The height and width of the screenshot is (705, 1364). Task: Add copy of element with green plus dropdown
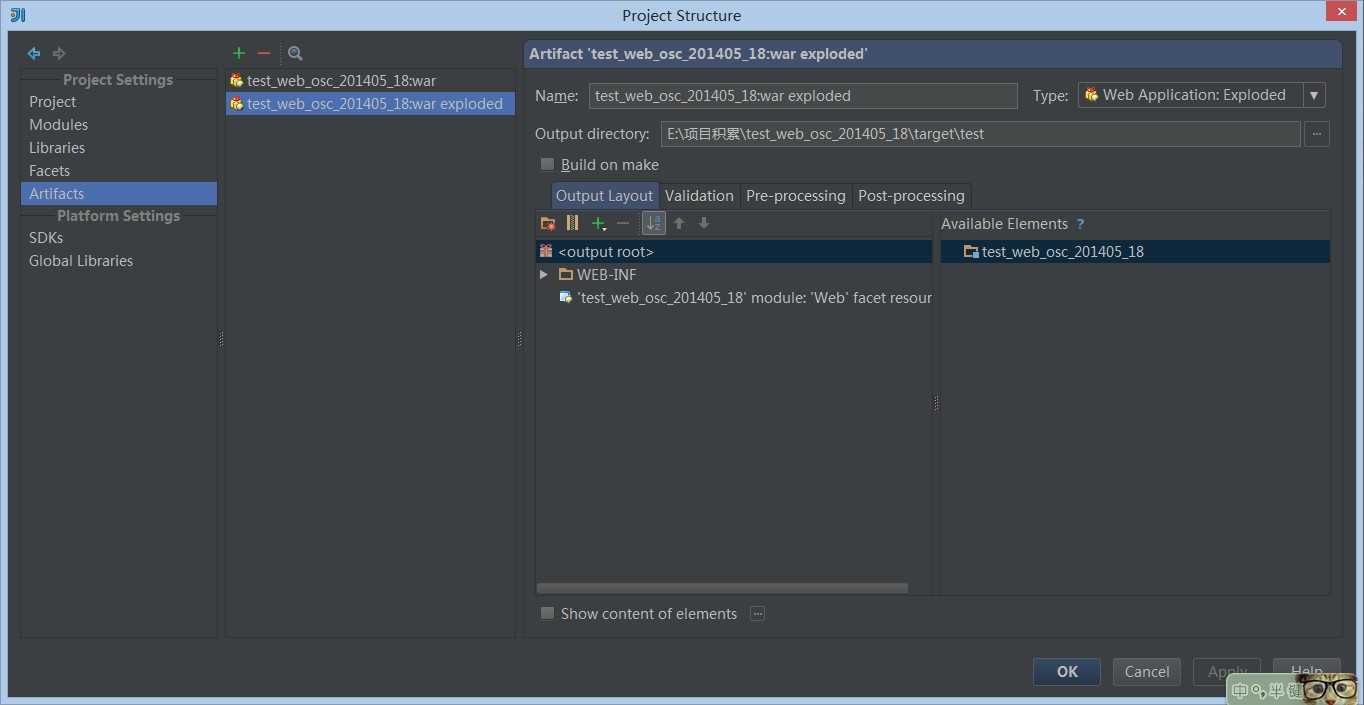click(x=598, y=223)
